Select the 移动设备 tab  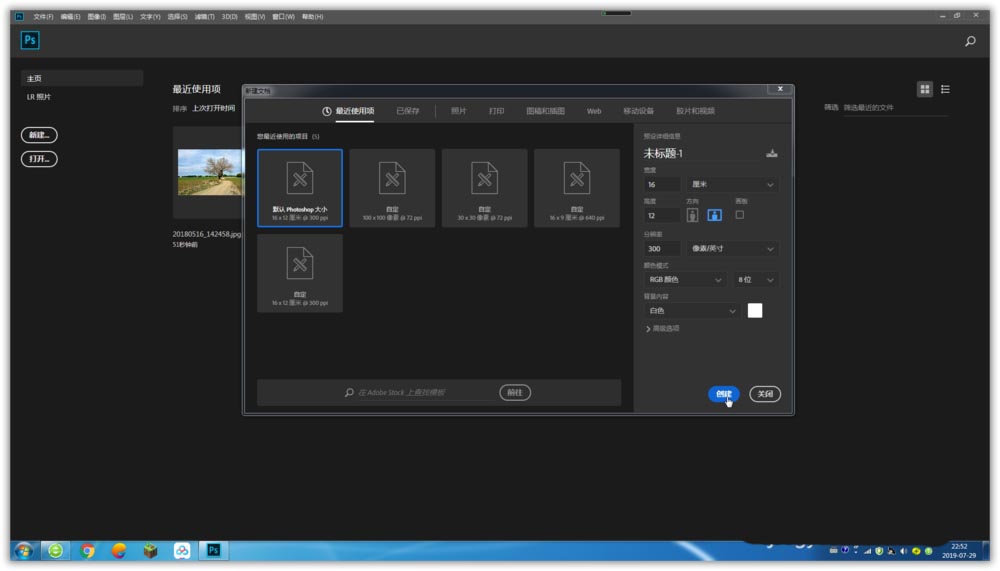click(x=638, y=111)
